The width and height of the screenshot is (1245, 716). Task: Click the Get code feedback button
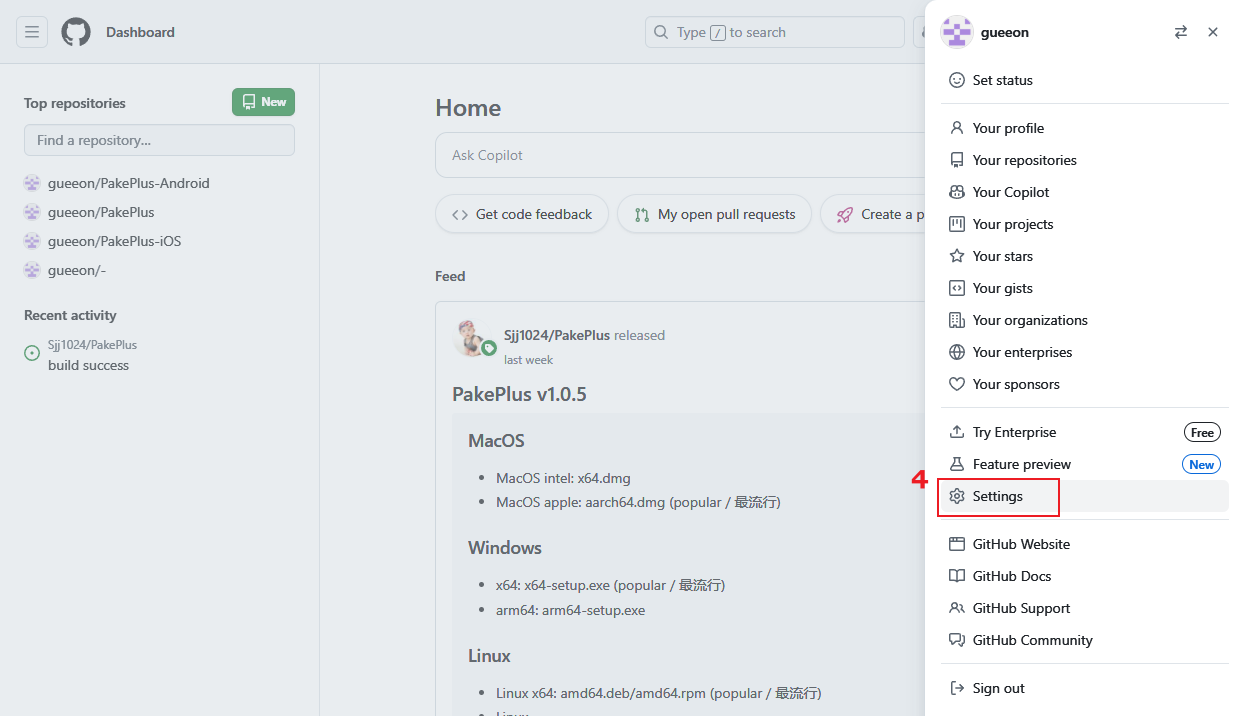click(522, 214)
